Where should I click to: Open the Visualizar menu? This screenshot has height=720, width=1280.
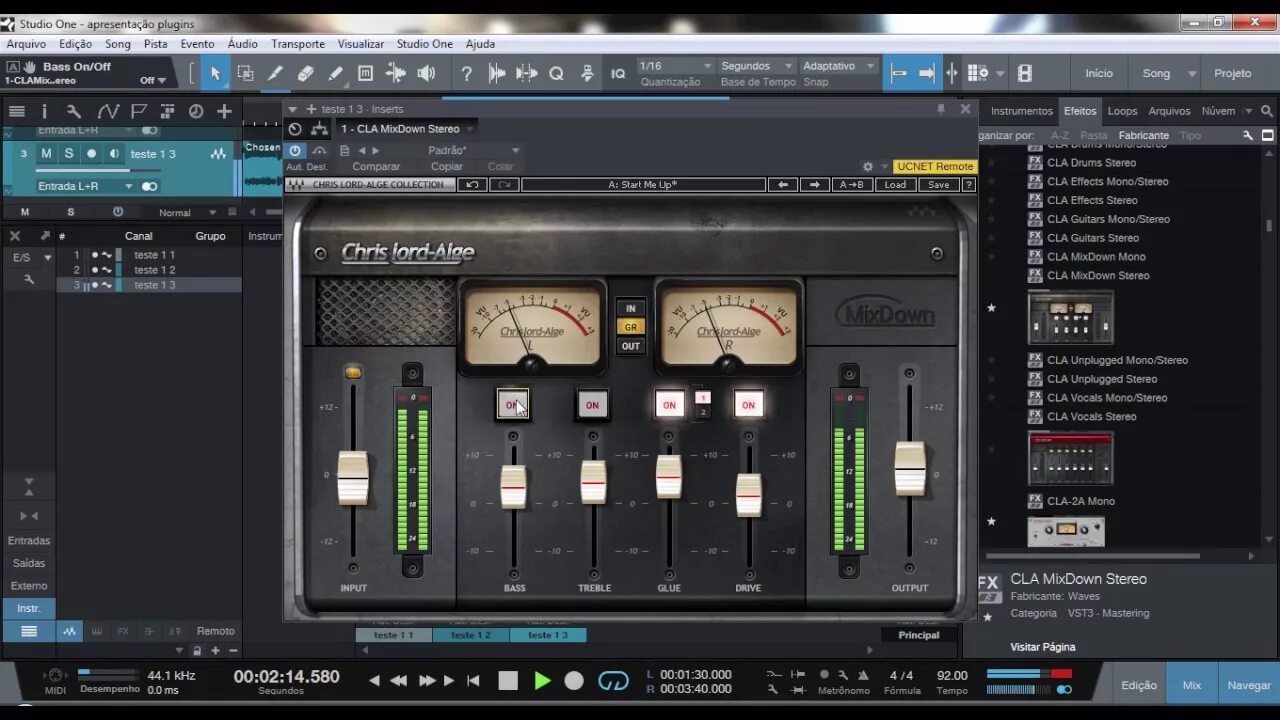[360, 44]
